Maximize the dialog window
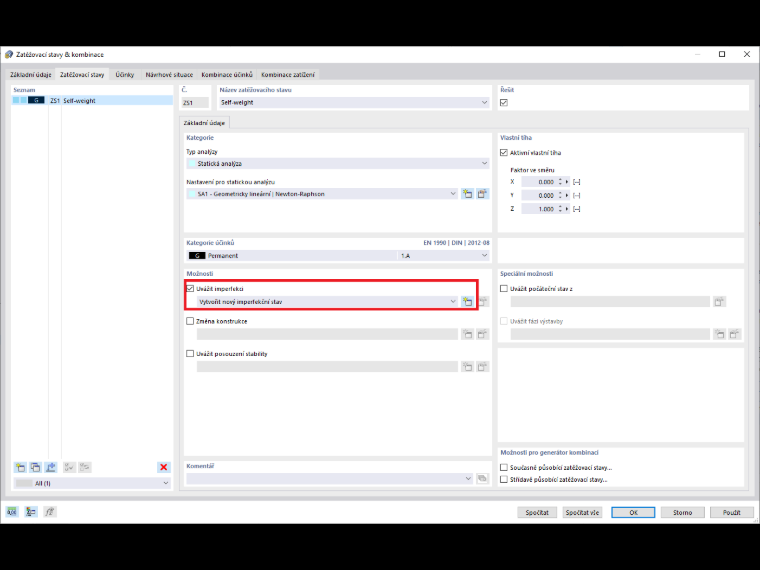The width and height of the screenshot is (760, 570). coord(722,54)
